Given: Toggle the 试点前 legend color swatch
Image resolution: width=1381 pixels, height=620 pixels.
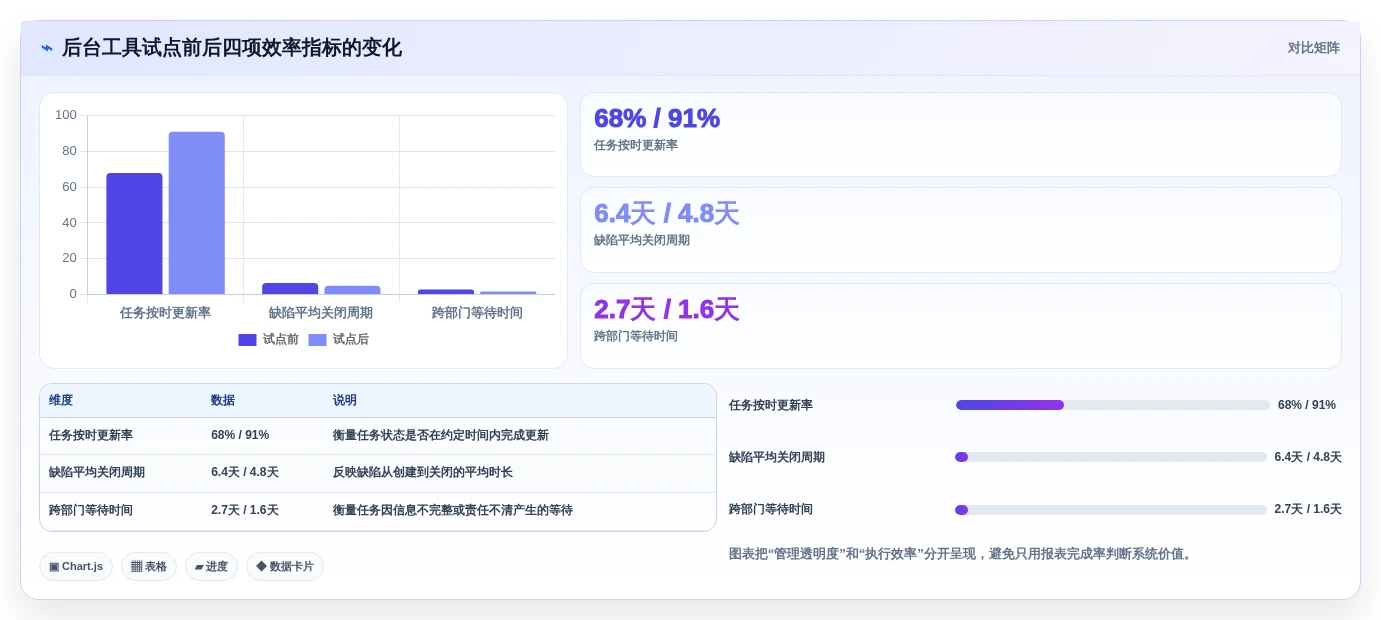Looking at the screenshot, I should [247, 340].
